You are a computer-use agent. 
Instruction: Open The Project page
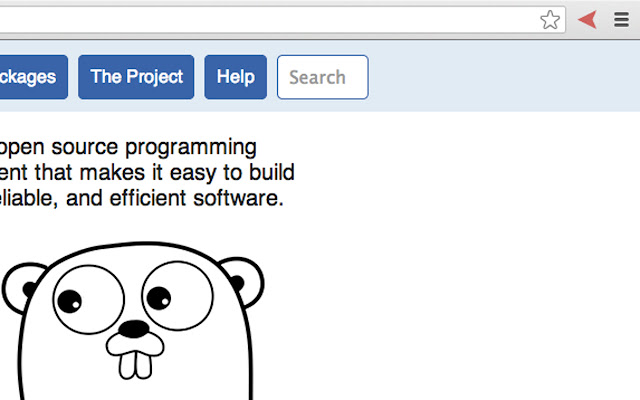(136, 77)
